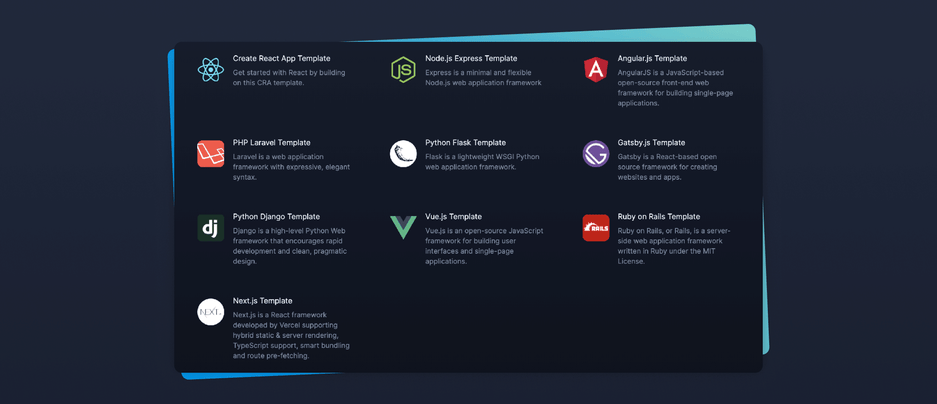Click description 'Gatsby is a React-based open'
The height and width of the screenshot is (404, 937).
pyautogui.click(x=667, y=157)
